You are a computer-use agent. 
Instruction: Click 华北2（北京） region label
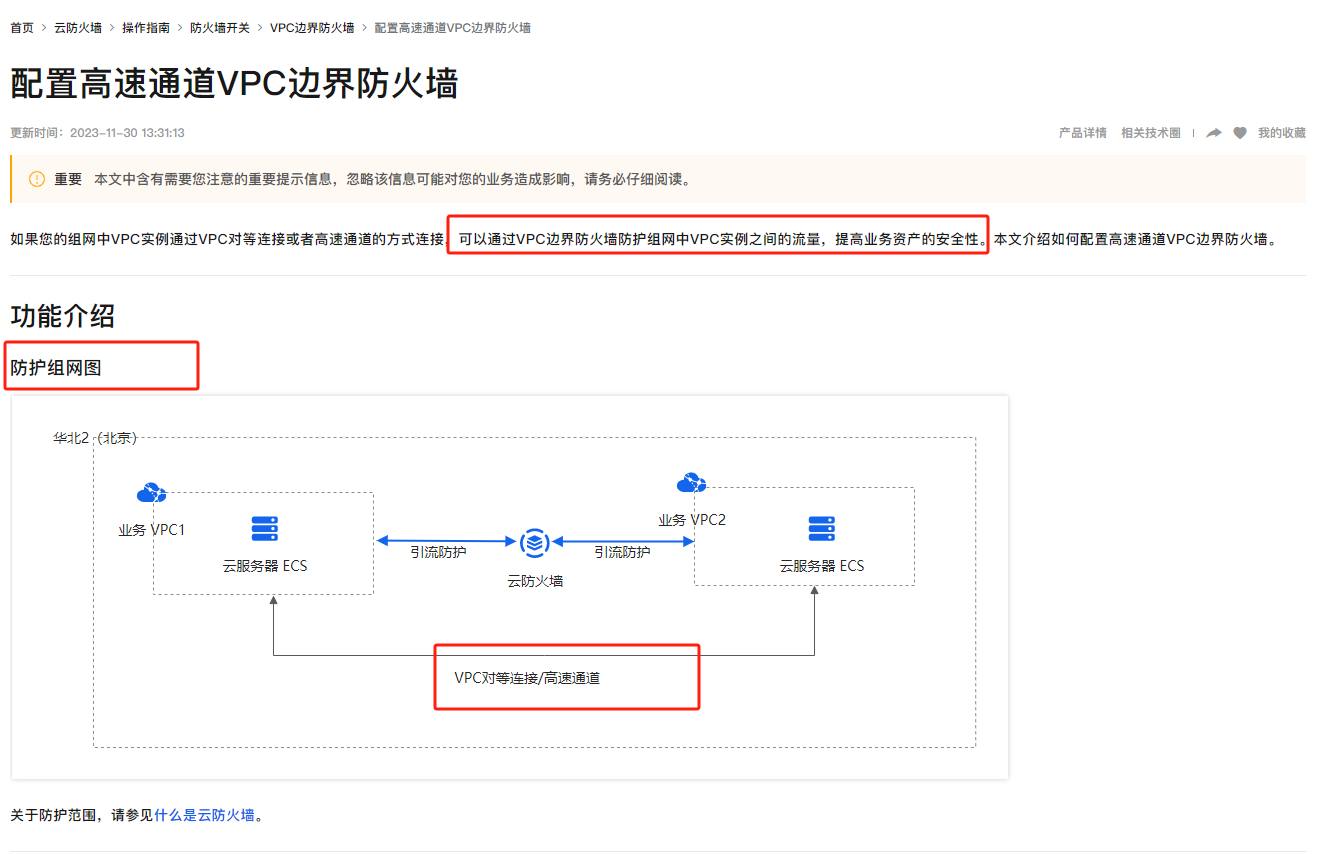pyautogui.click(x=95, y=438)
